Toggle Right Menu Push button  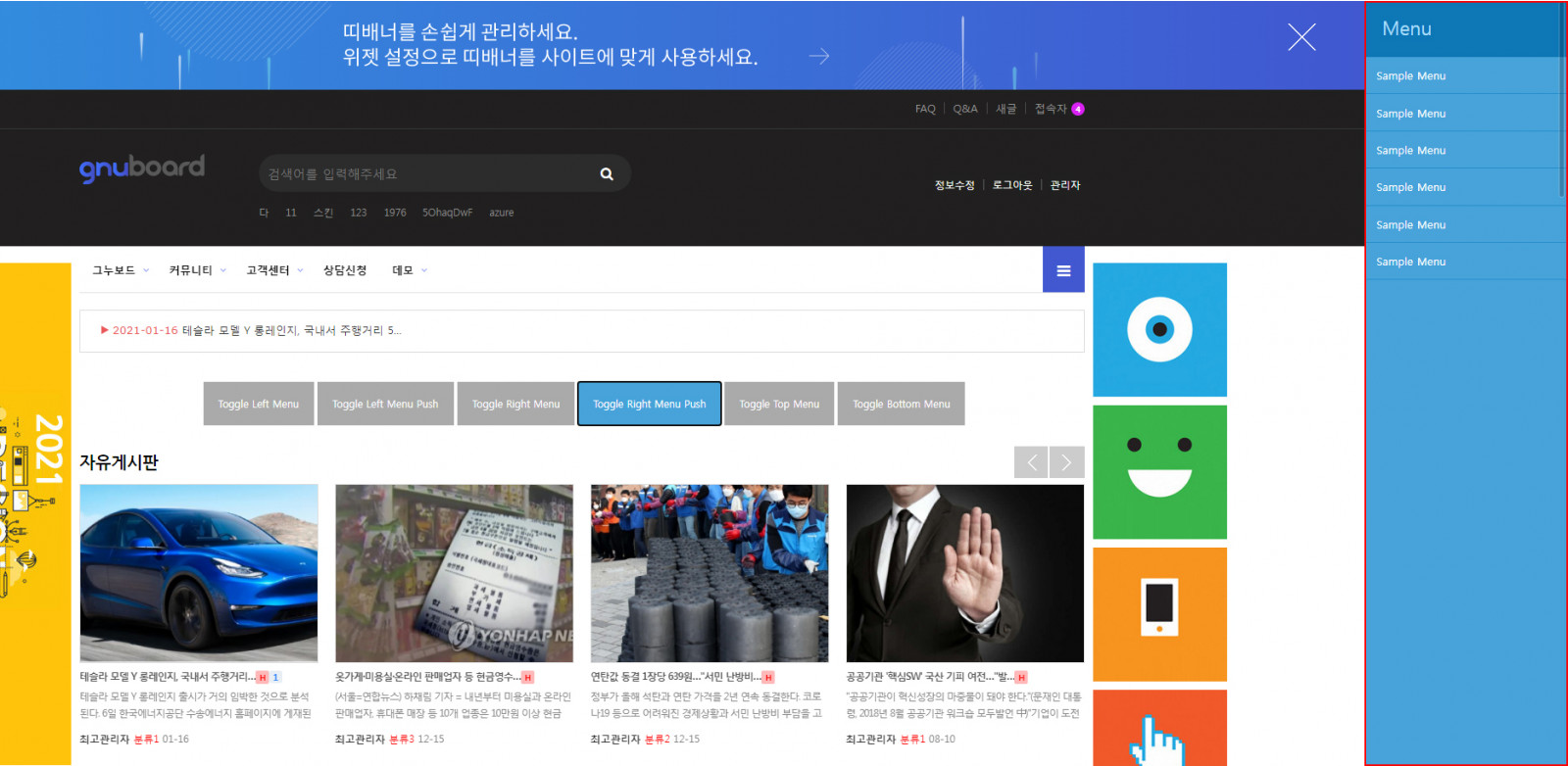[649, 404]
